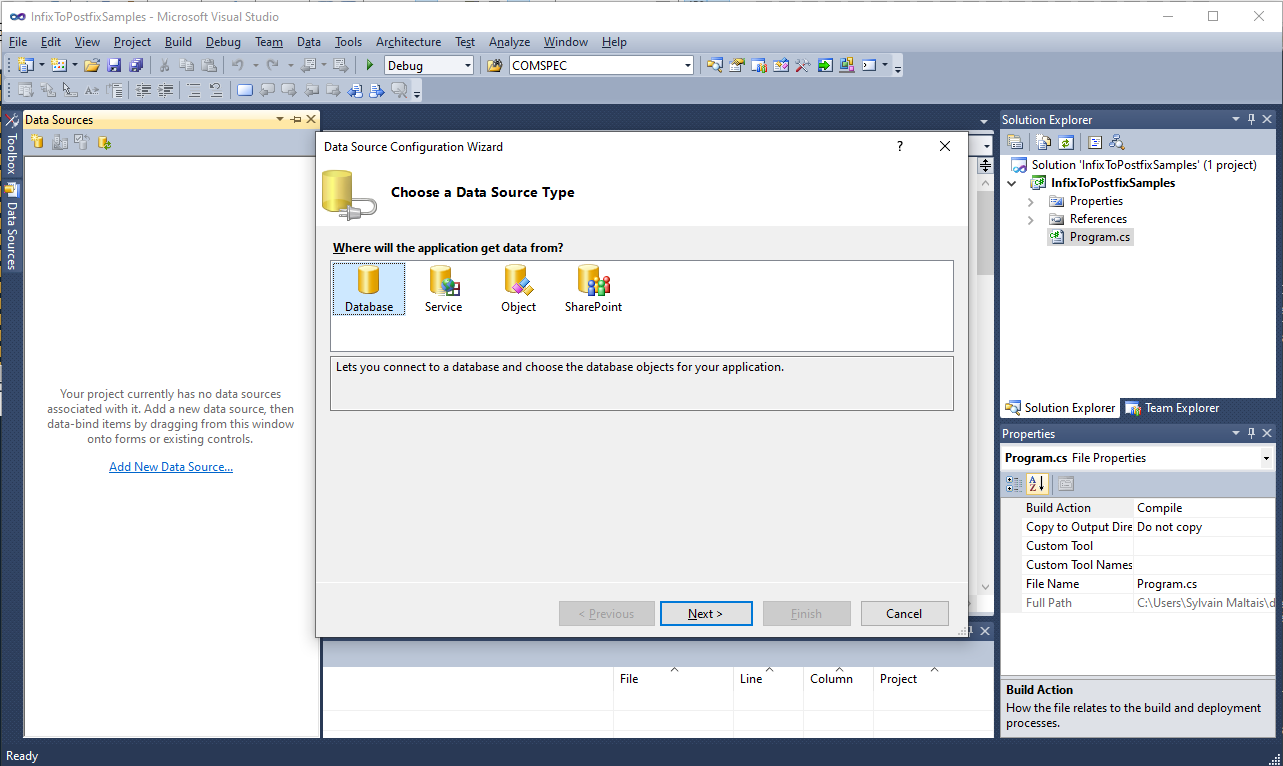Open the Architecture menu
This screenshot has width=1283, height=766.
pos(408,42)
